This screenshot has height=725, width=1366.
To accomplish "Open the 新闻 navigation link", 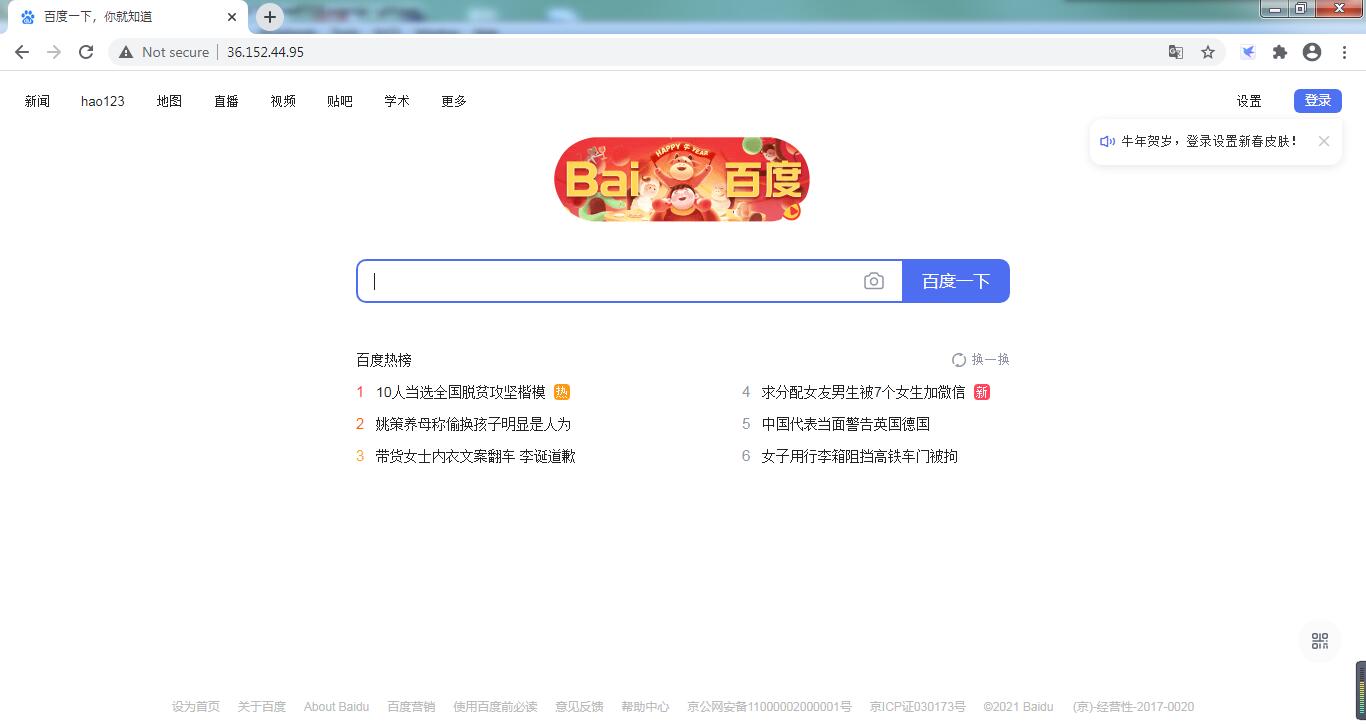I will coord(37,101).
